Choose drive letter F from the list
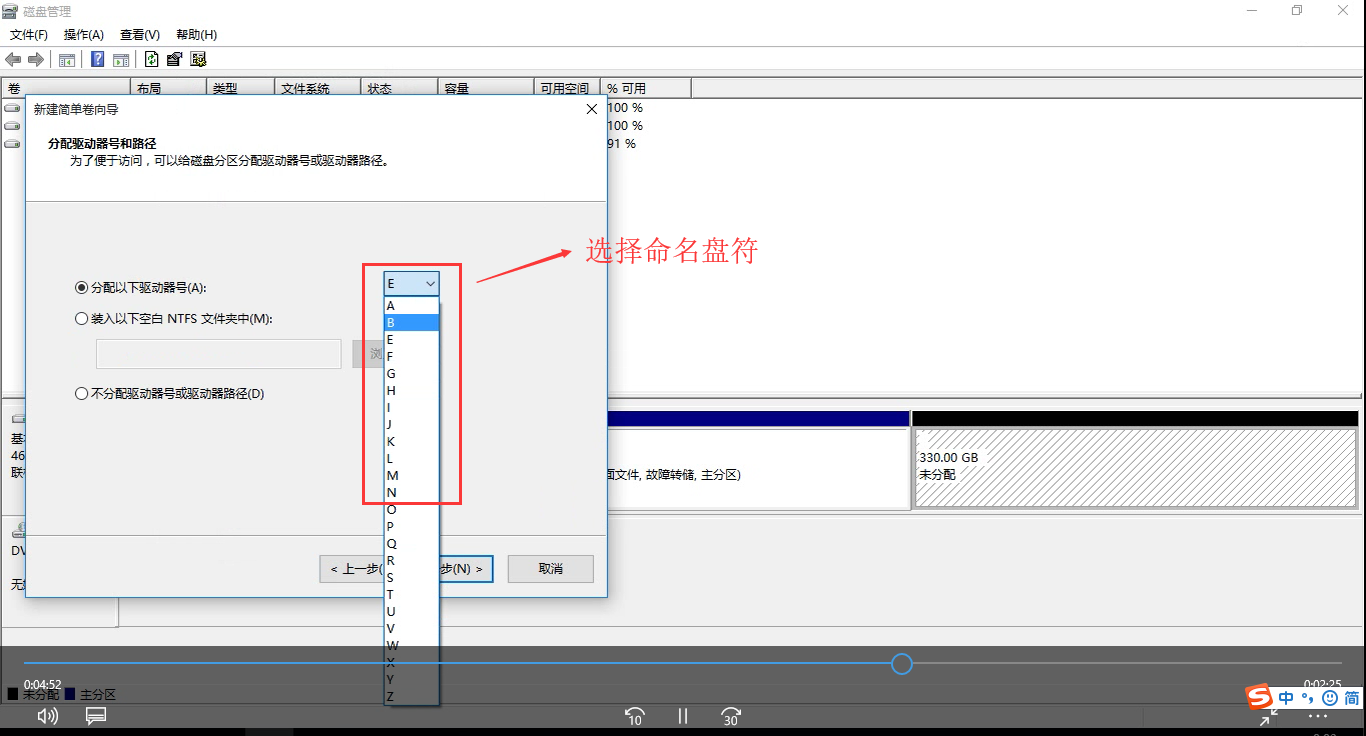The image size is (1366, 736). [411, 357]
